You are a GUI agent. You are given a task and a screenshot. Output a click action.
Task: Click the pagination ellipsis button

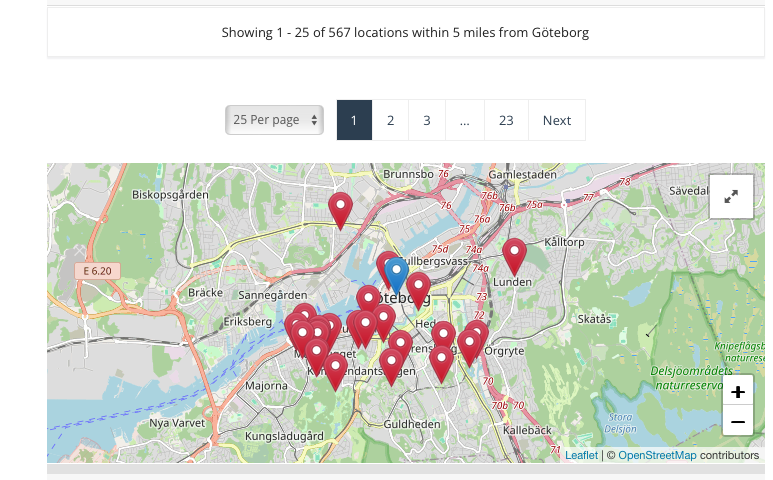[465, 121]
